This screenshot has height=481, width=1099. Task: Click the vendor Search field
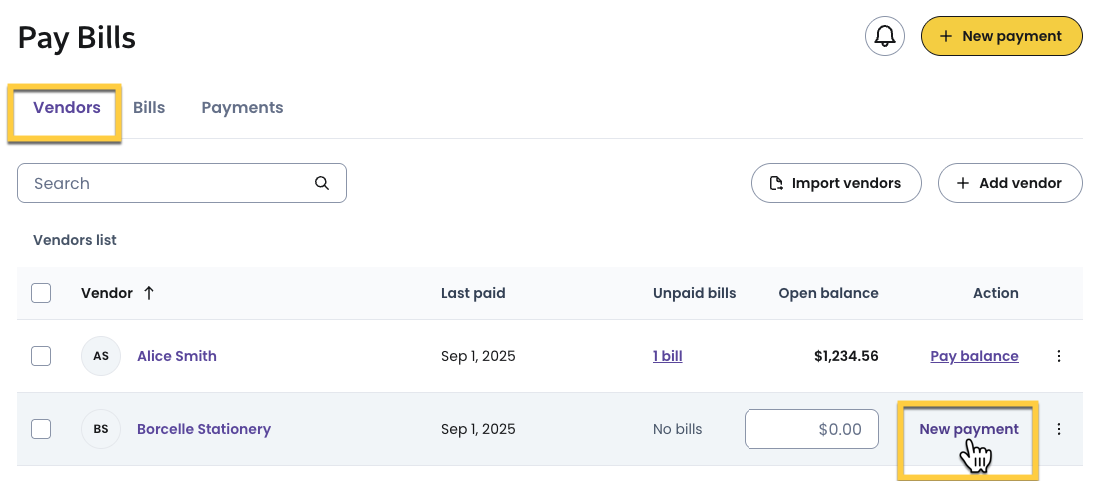click(x=170, y=183)
